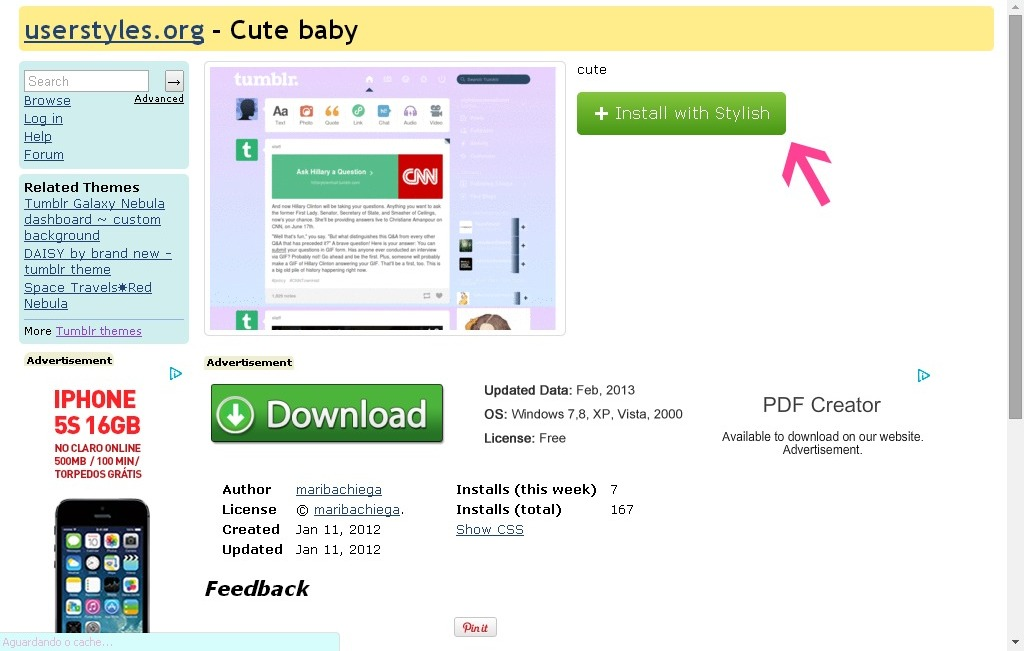1024x651 pixels.
Task: Click the iPhone picture in the ad
Action: click(x=102, y=565)
